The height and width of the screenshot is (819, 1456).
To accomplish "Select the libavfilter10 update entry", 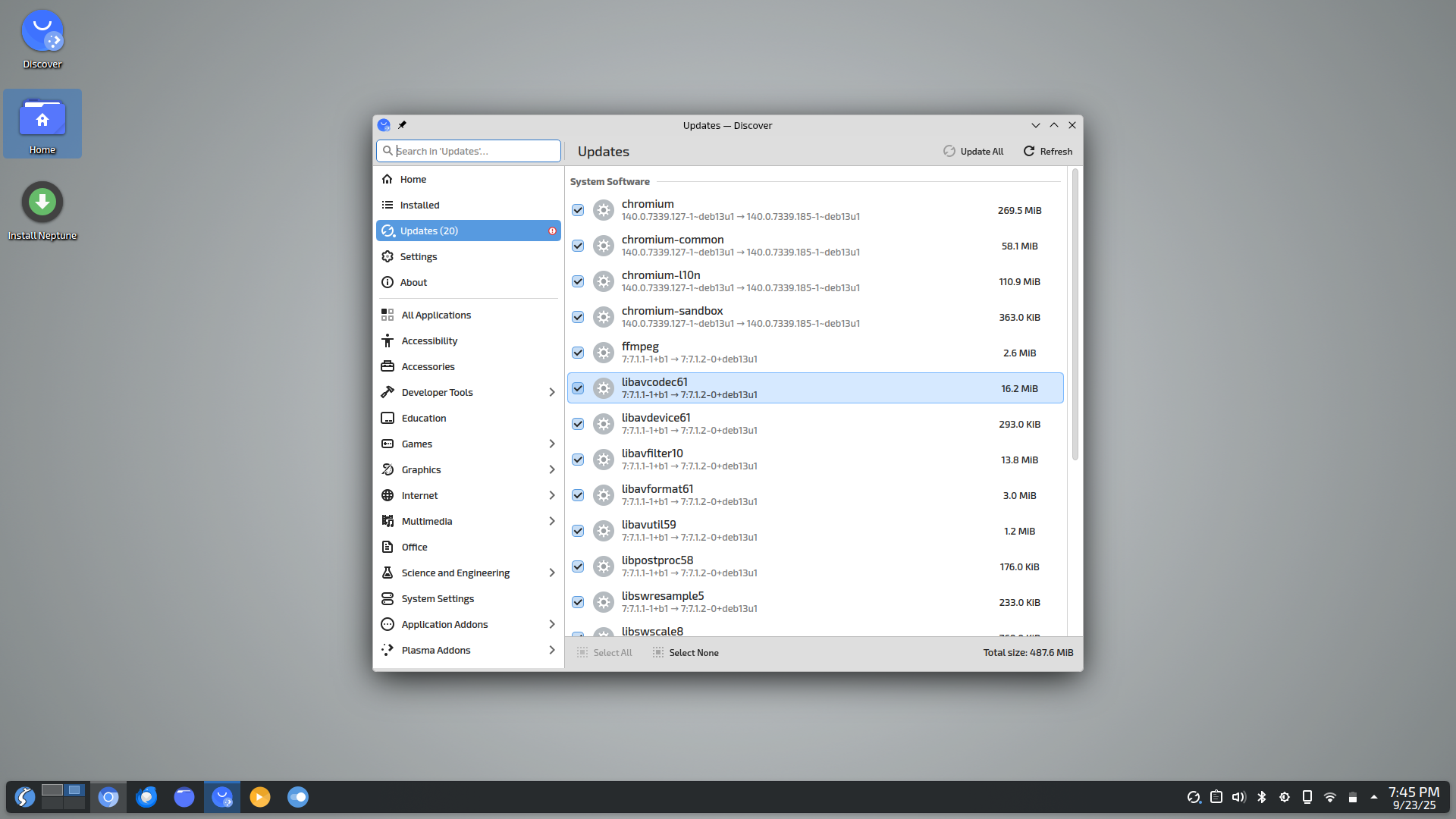I will click(815, 460).
